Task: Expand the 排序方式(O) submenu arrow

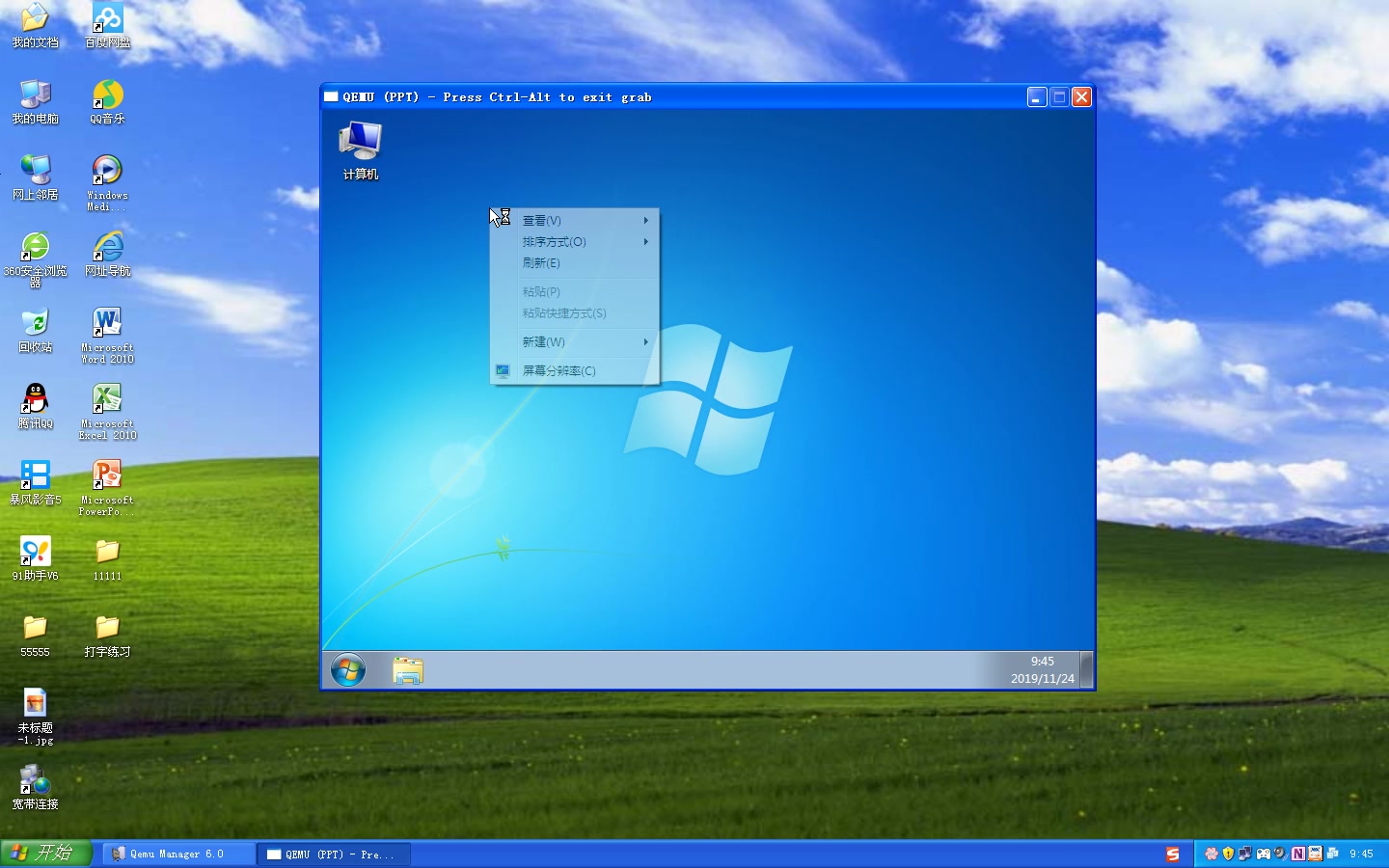Action: tap(646, 242)
